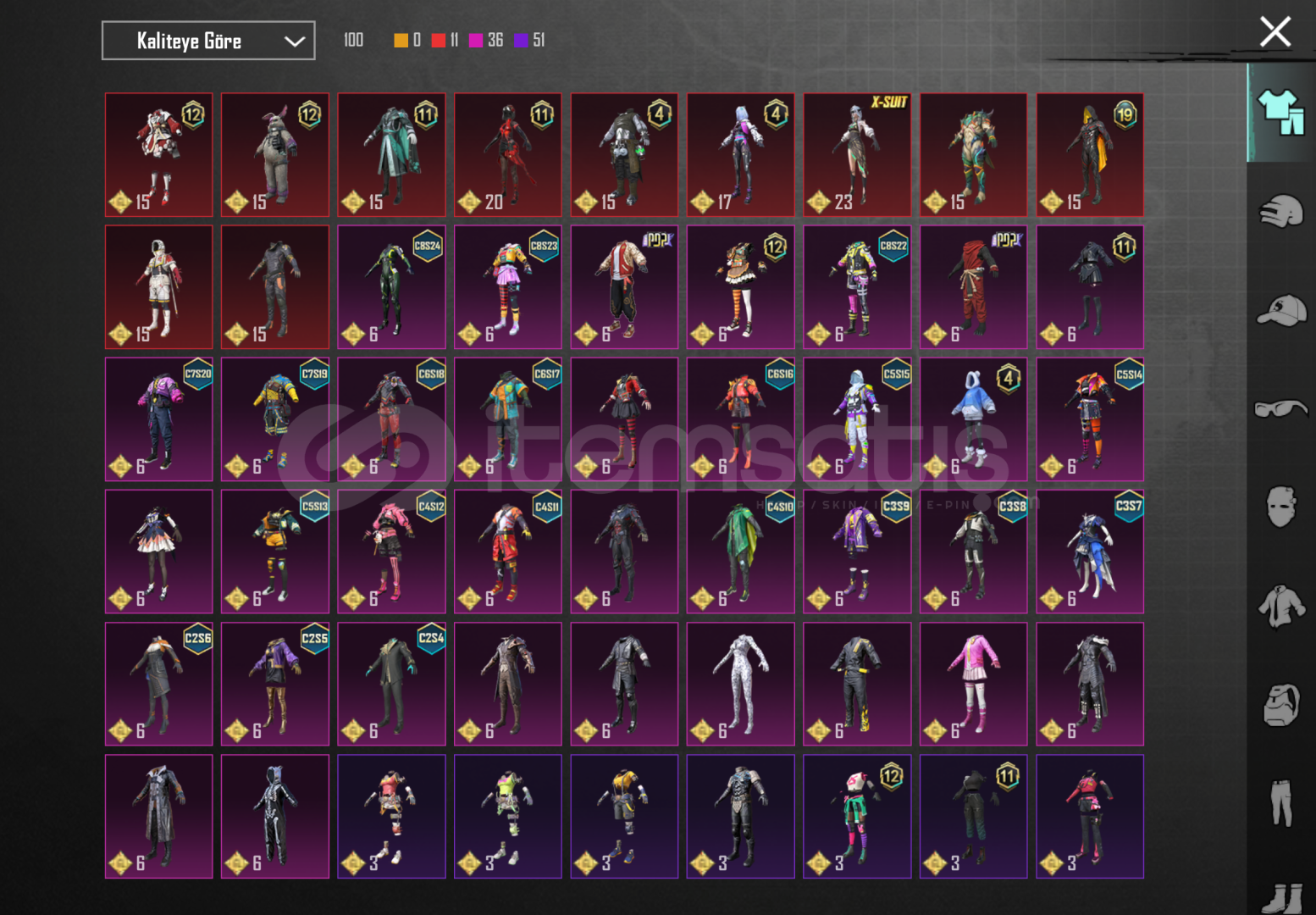Image resolution: width=1316 pixels, height=915 pixels.
Task: Choose the quality 3 outfit with 12 badge
Action: (857, 817)
